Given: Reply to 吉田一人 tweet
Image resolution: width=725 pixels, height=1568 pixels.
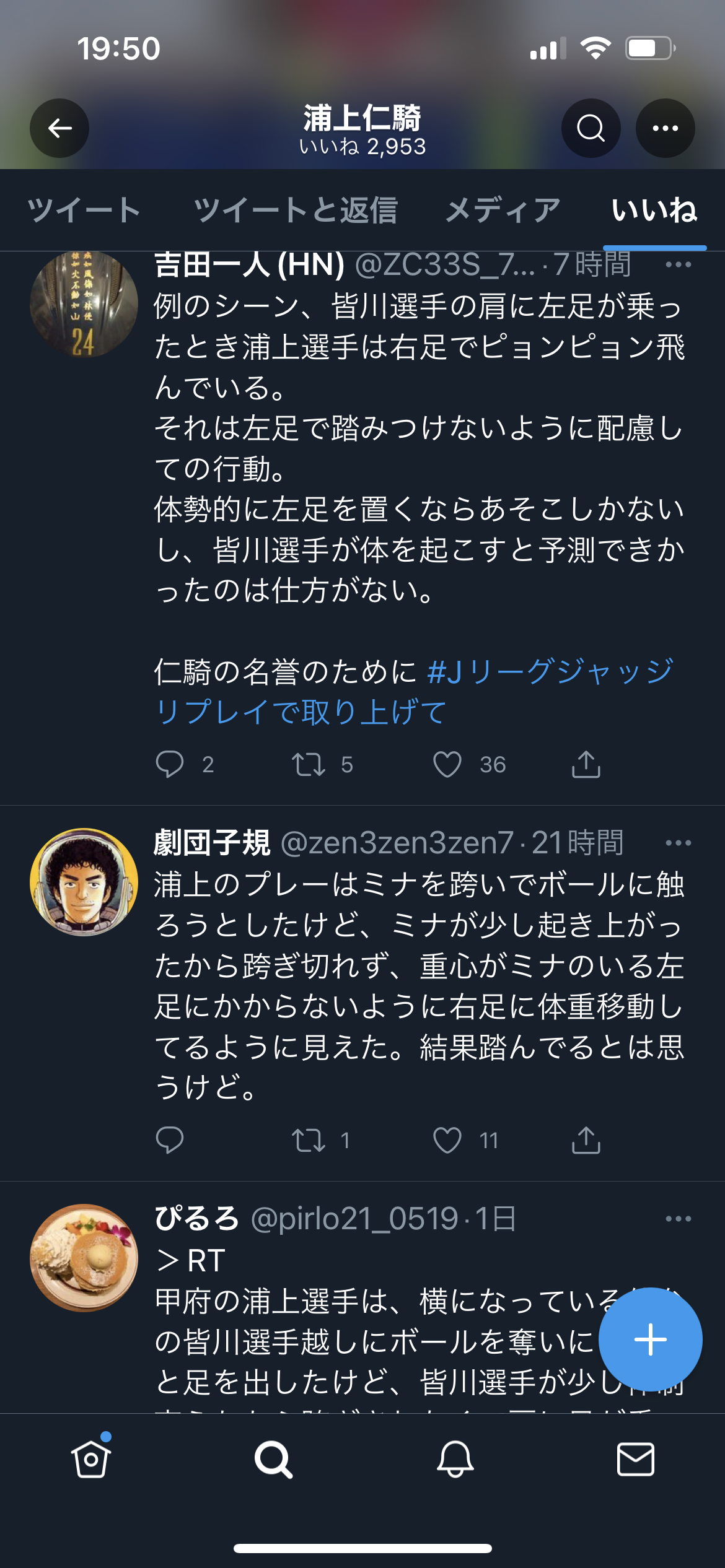Looking at the screenshot, I should [x=170, y=764].
